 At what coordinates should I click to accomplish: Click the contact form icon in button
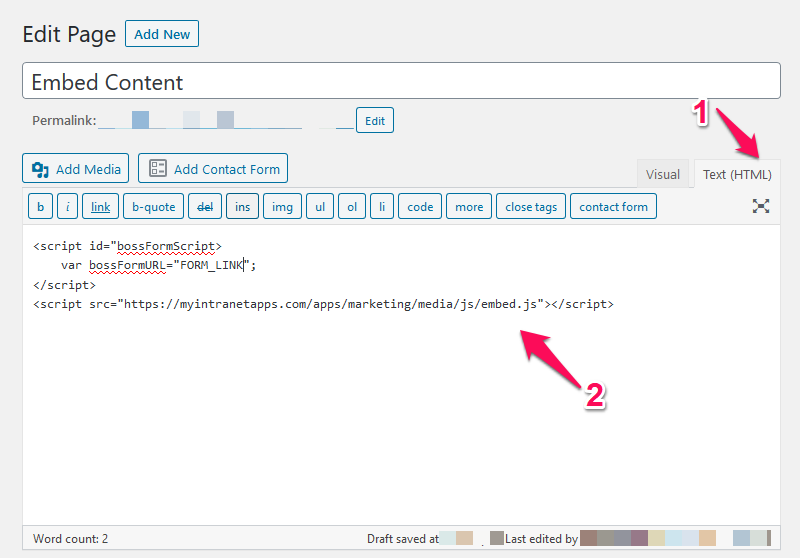pyautogui.click(x=158, y=168)
